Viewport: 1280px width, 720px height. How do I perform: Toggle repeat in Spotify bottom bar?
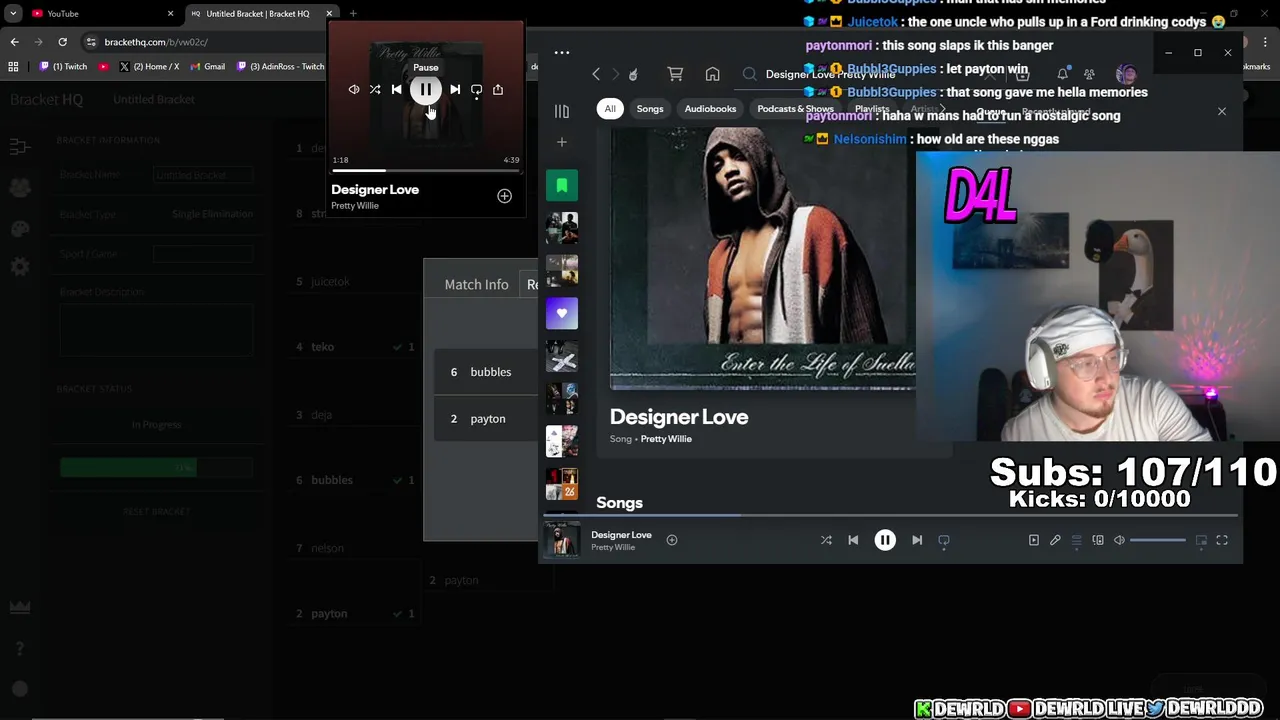944,540
